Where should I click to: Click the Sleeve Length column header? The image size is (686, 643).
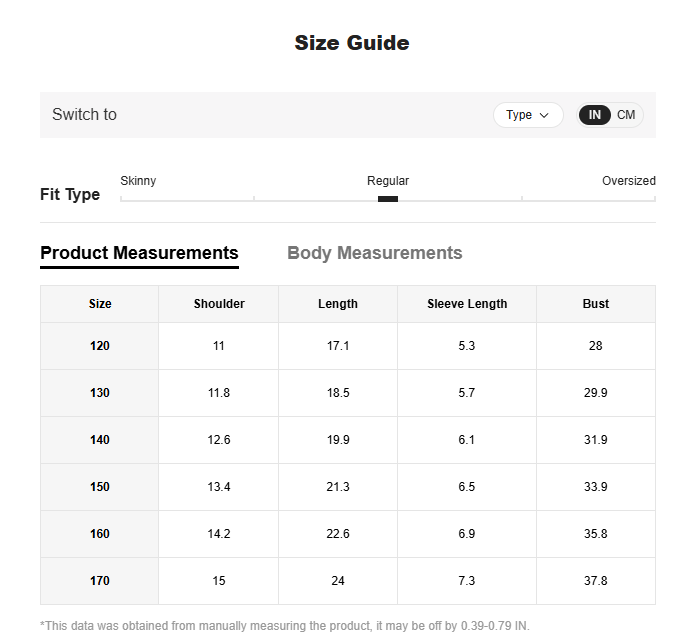click(467, 304)
